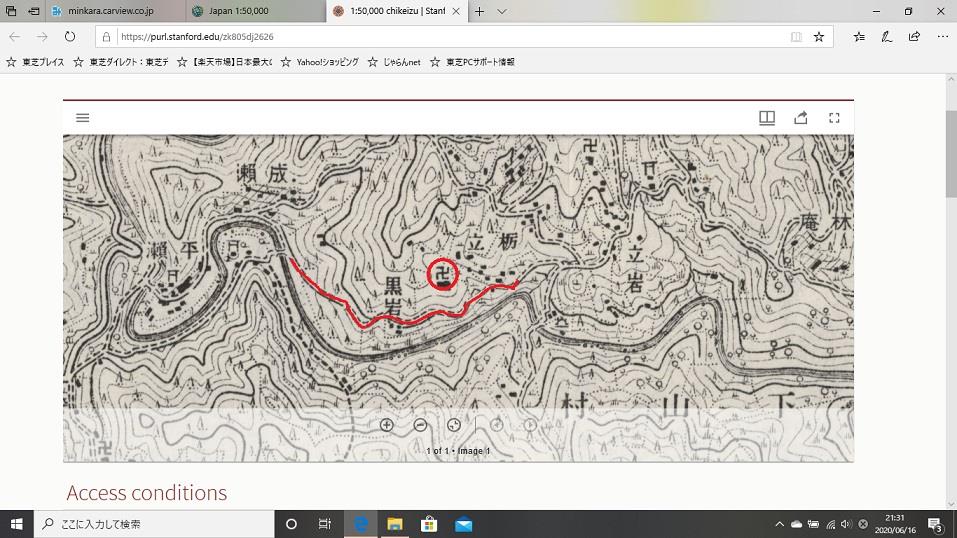Open a new browser tab
Image resolution: width=957 pixels, height=538 pixels.
click(x=480, y=11)
